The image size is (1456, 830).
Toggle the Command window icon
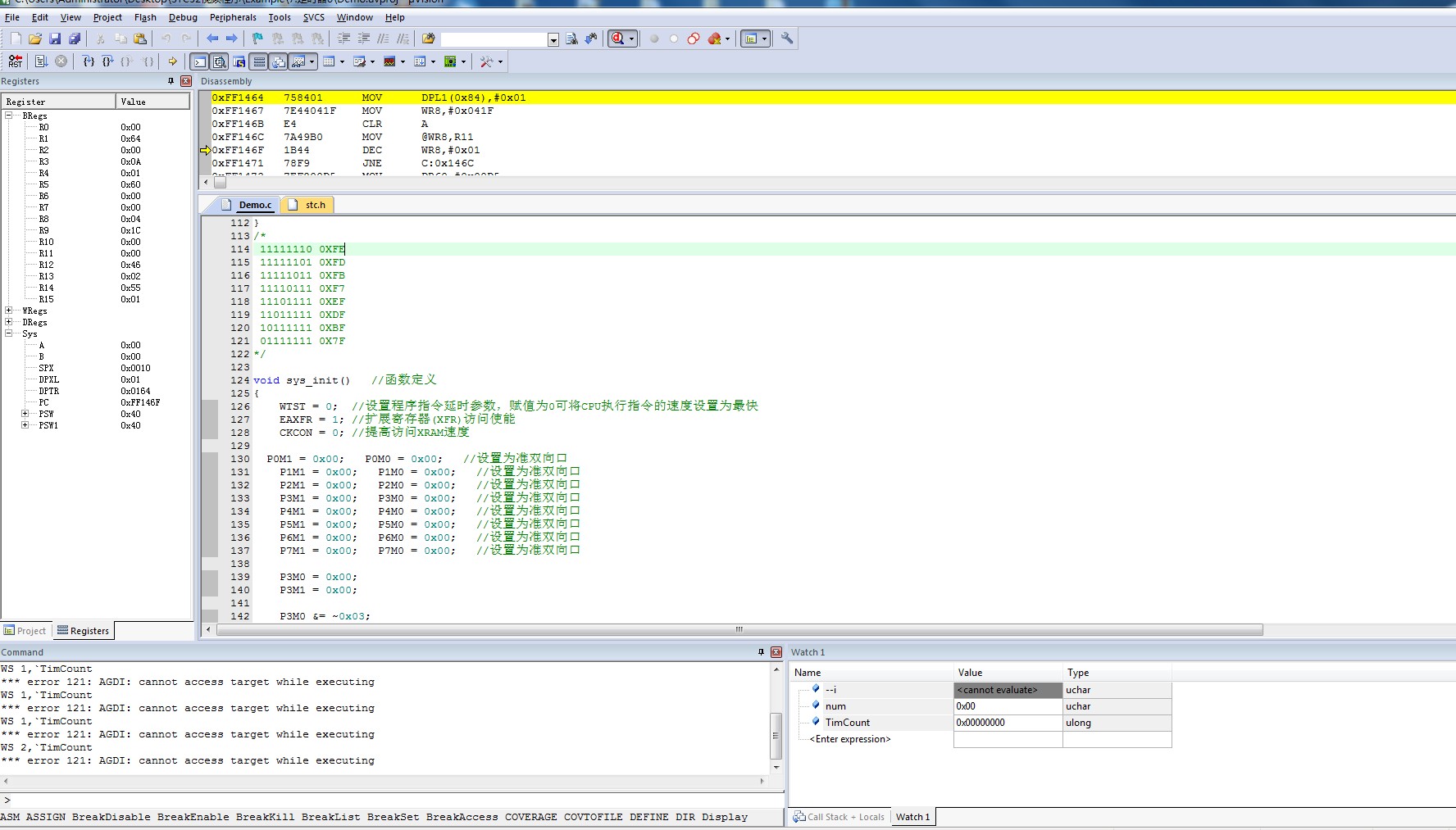tap(199, 61)
